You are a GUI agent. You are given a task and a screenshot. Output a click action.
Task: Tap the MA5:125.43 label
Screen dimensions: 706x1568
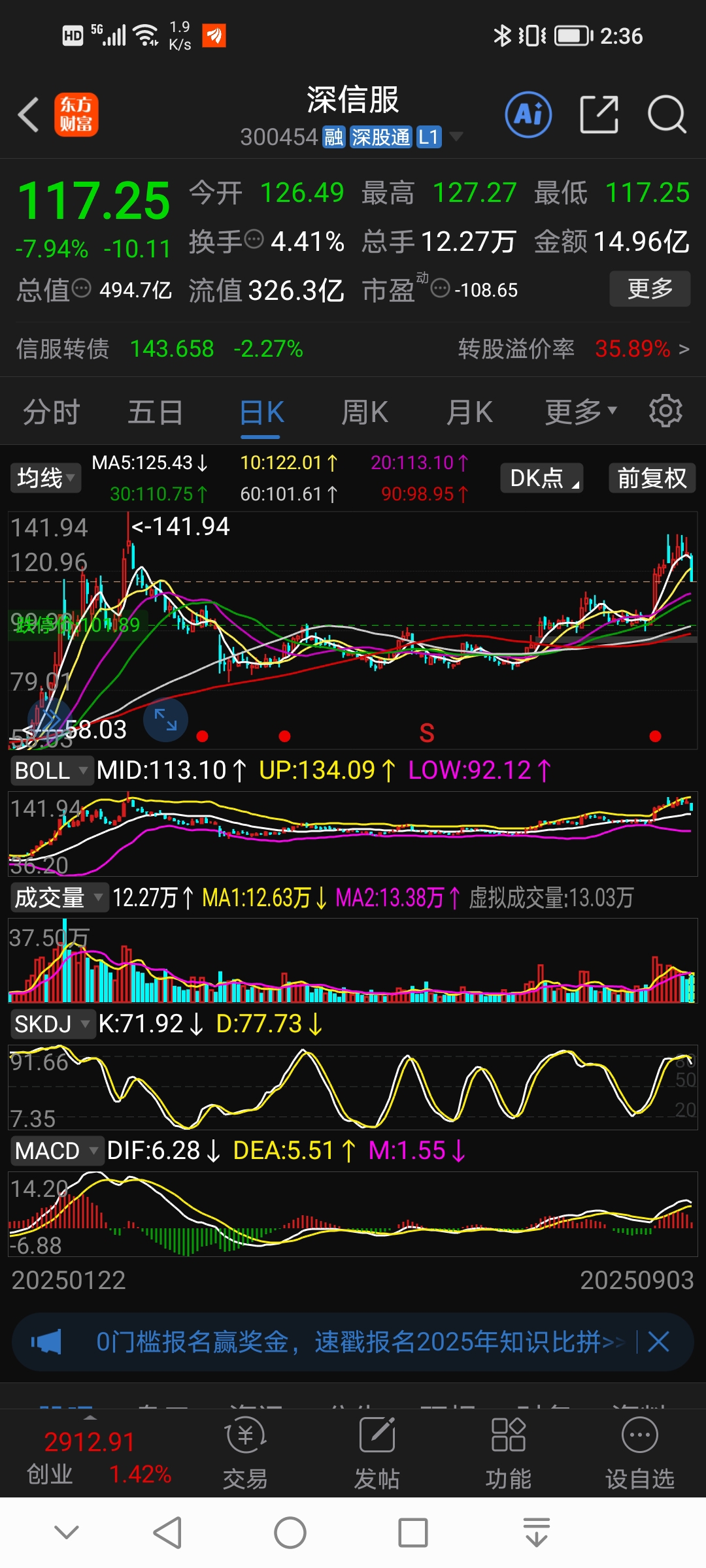click(x=150, y=463)
